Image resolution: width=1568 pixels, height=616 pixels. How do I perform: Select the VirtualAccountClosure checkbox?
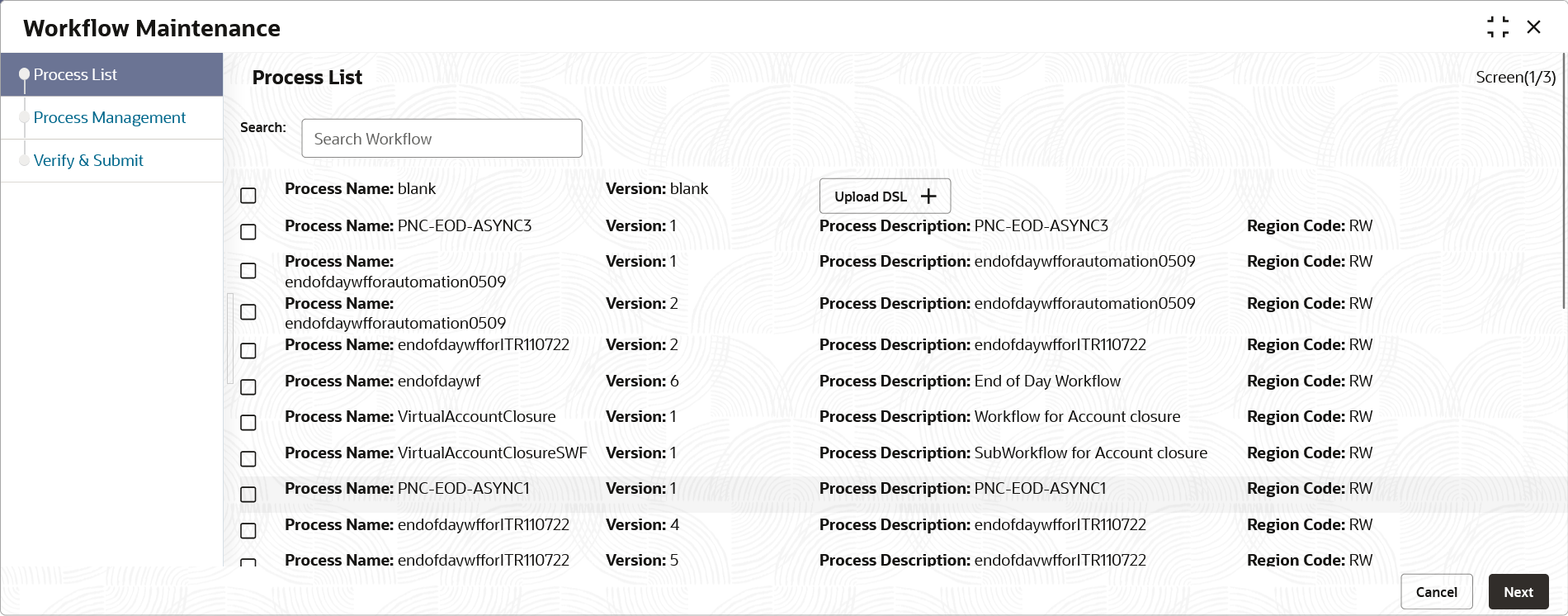point(248,423)
